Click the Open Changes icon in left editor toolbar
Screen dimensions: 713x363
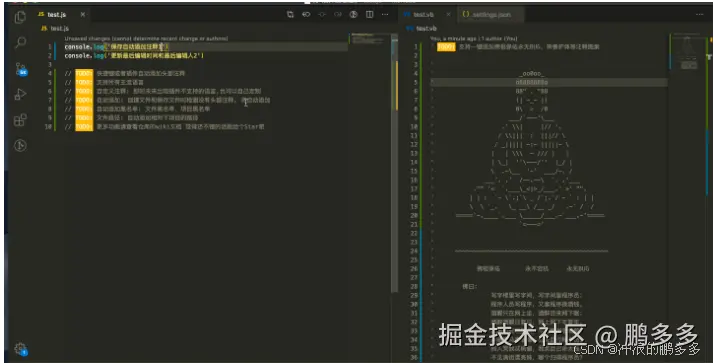290,15
